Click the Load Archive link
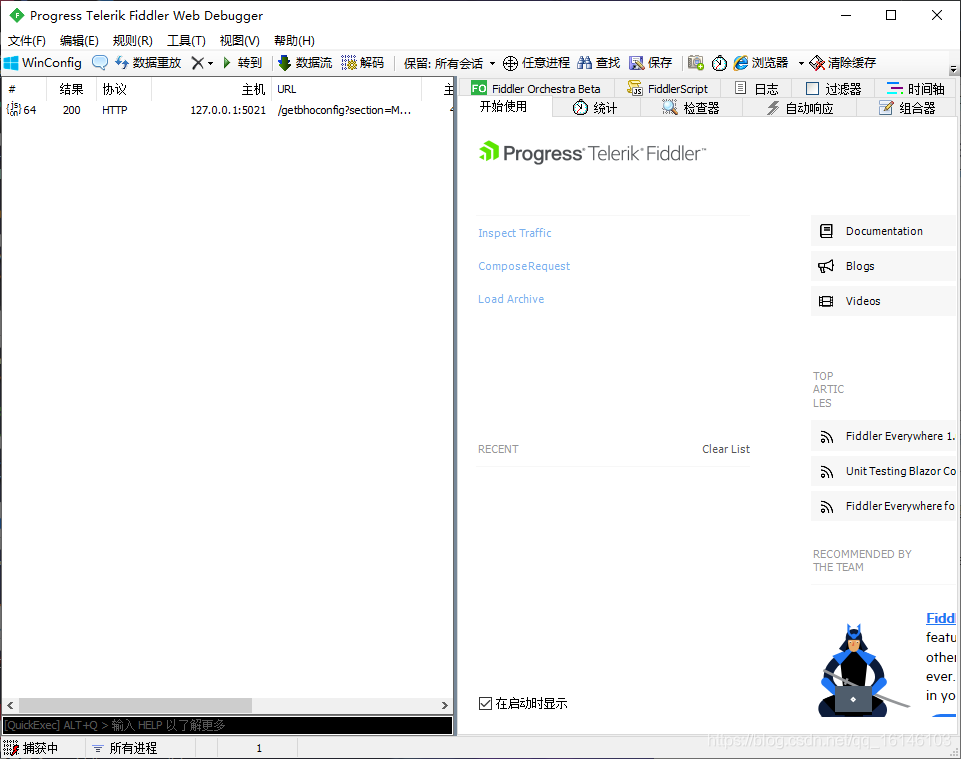Screen dimensions: 961x759 (x=511, y=299)
